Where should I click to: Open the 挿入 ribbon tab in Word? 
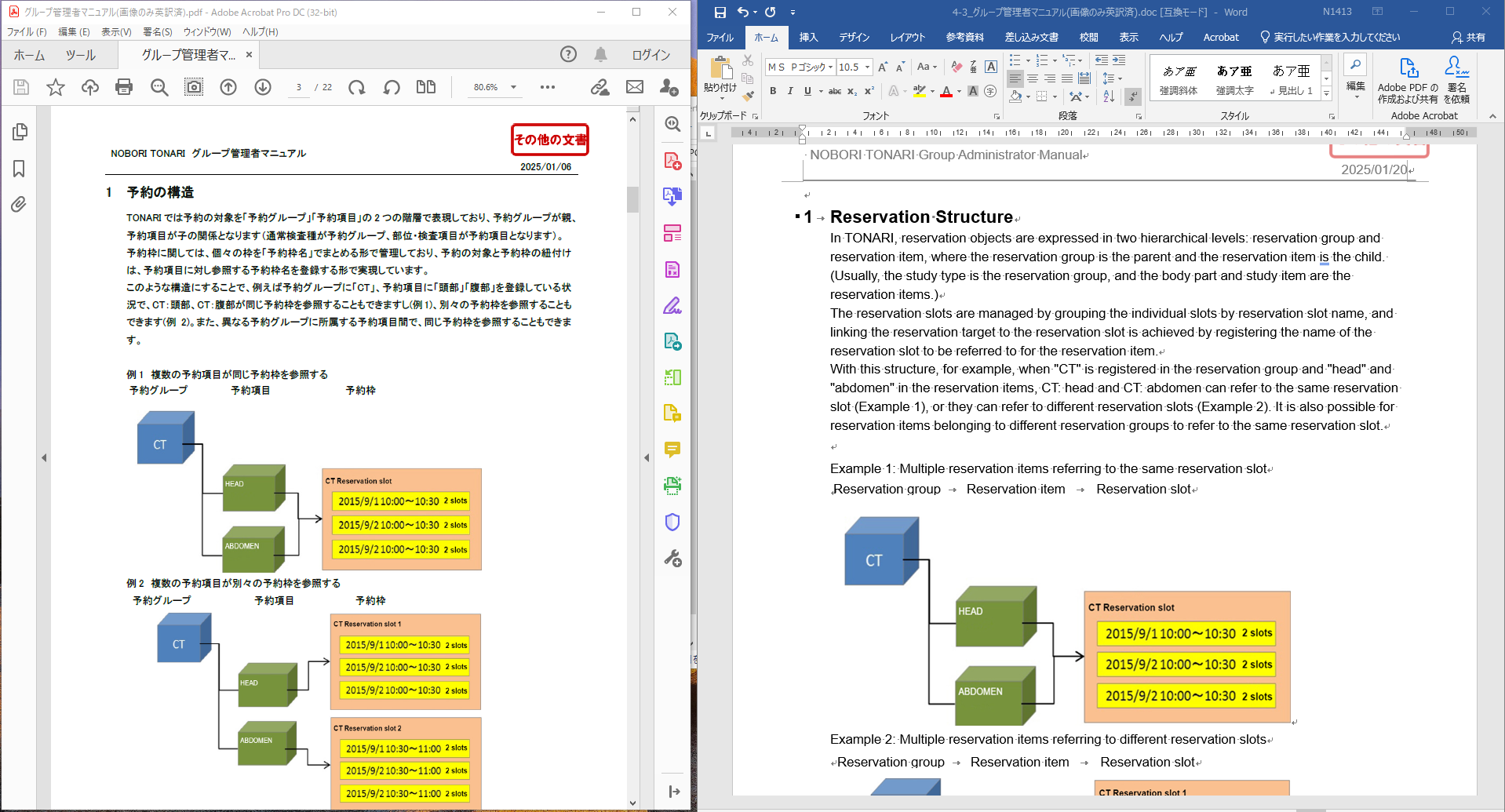coord(808,37)
